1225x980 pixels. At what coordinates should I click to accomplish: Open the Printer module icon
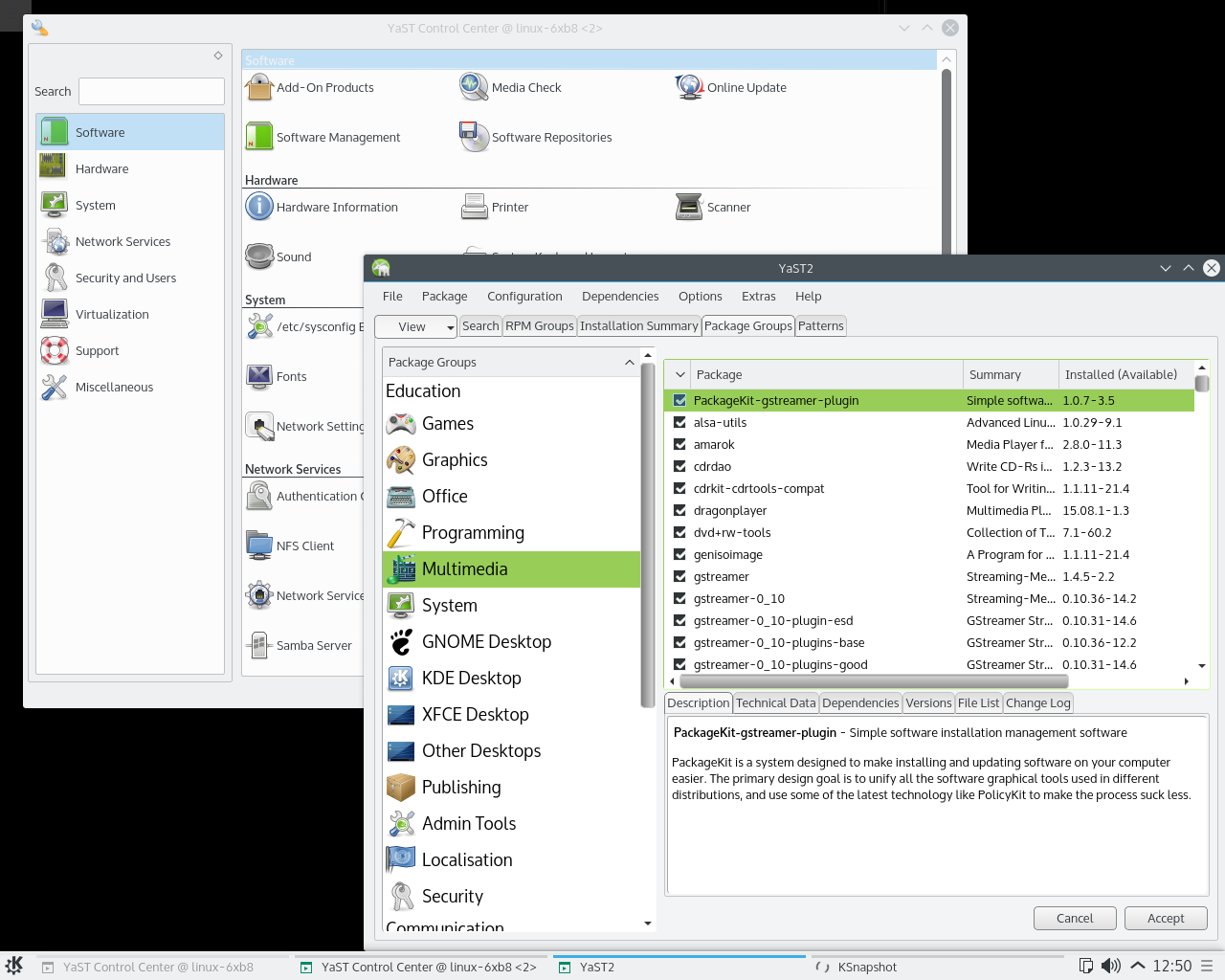(x=474, y=207)
